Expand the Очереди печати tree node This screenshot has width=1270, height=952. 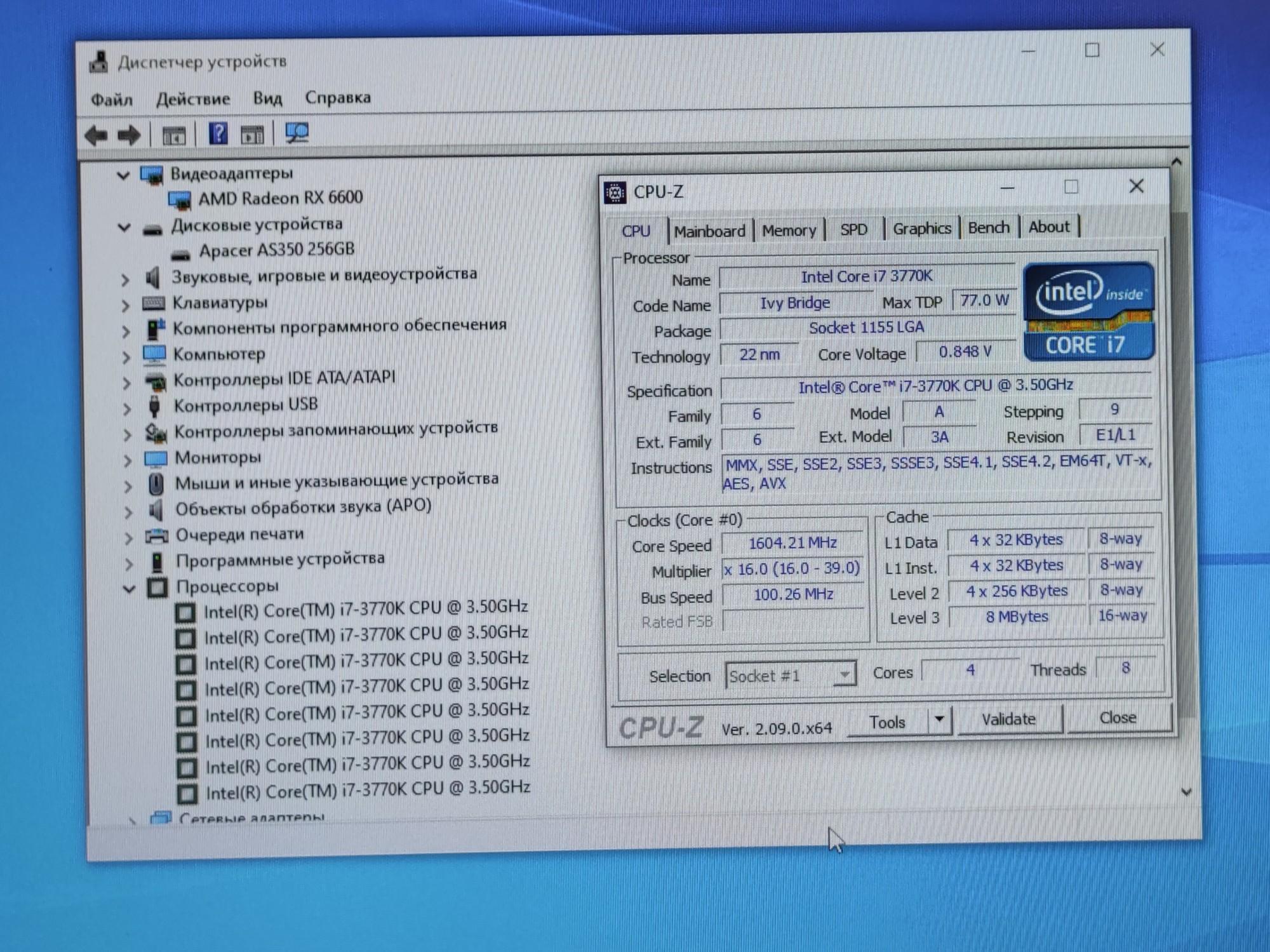point(128,537)
